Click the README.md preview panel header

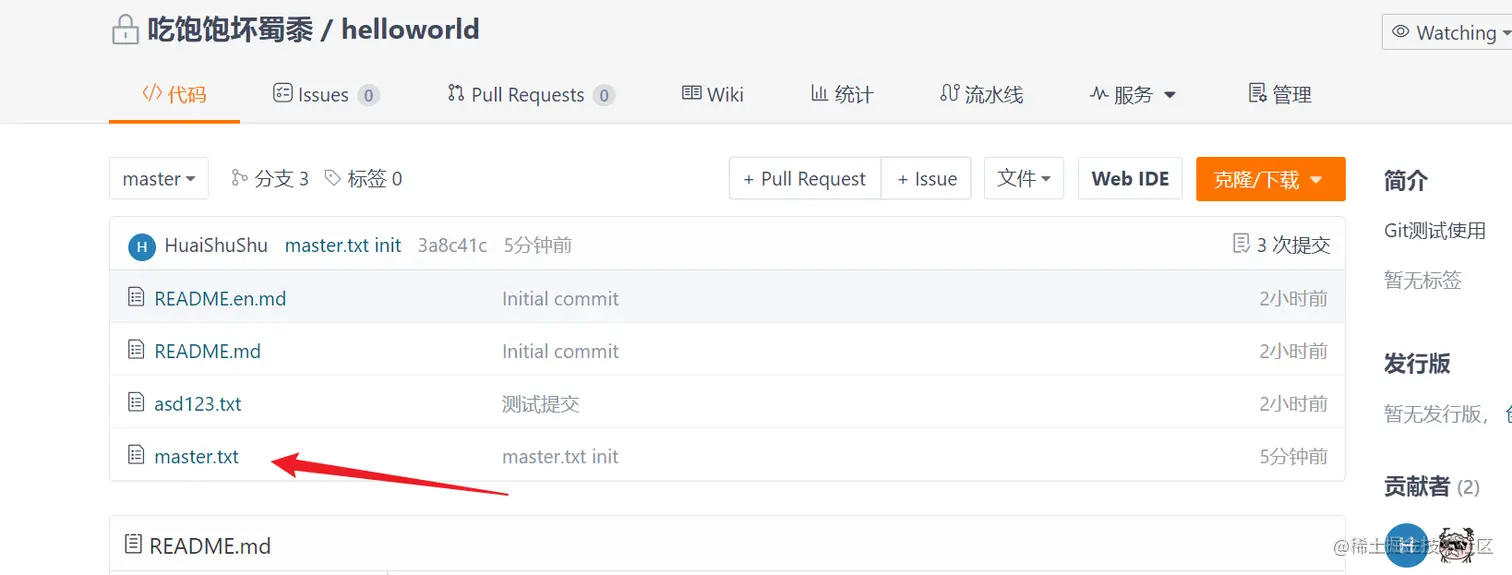click(727, 545)
